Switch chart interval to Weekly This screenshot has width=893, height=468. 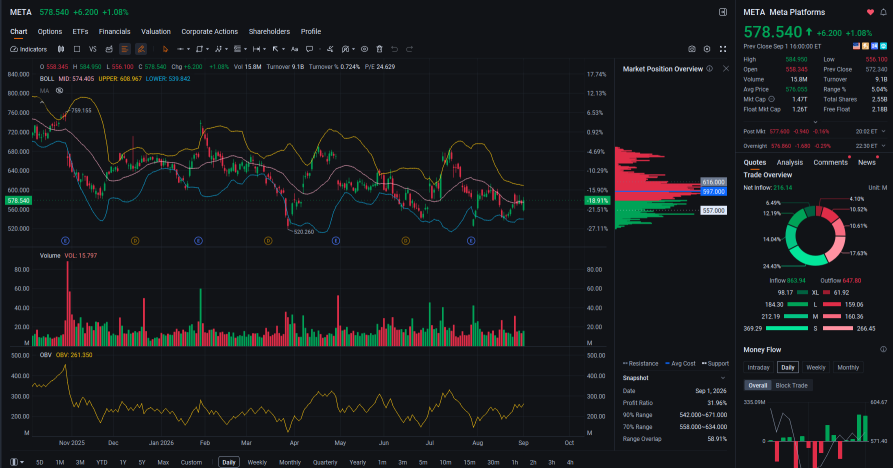257,462
